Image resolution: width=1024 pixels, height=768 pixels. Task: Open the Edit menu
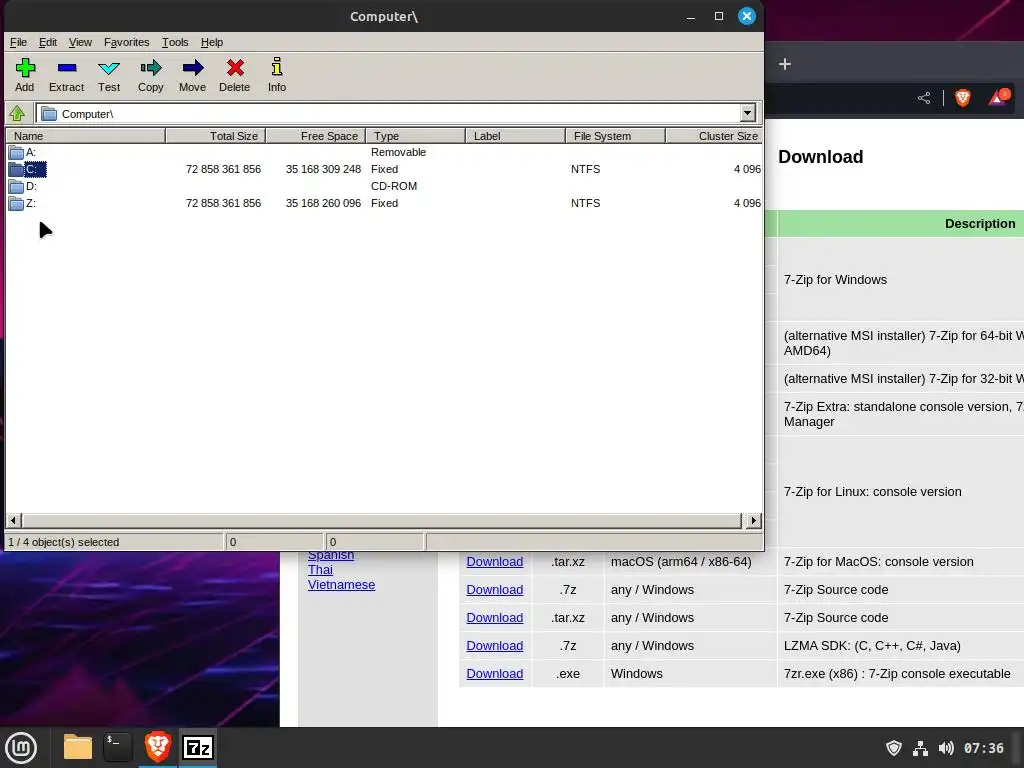point(48,42)
